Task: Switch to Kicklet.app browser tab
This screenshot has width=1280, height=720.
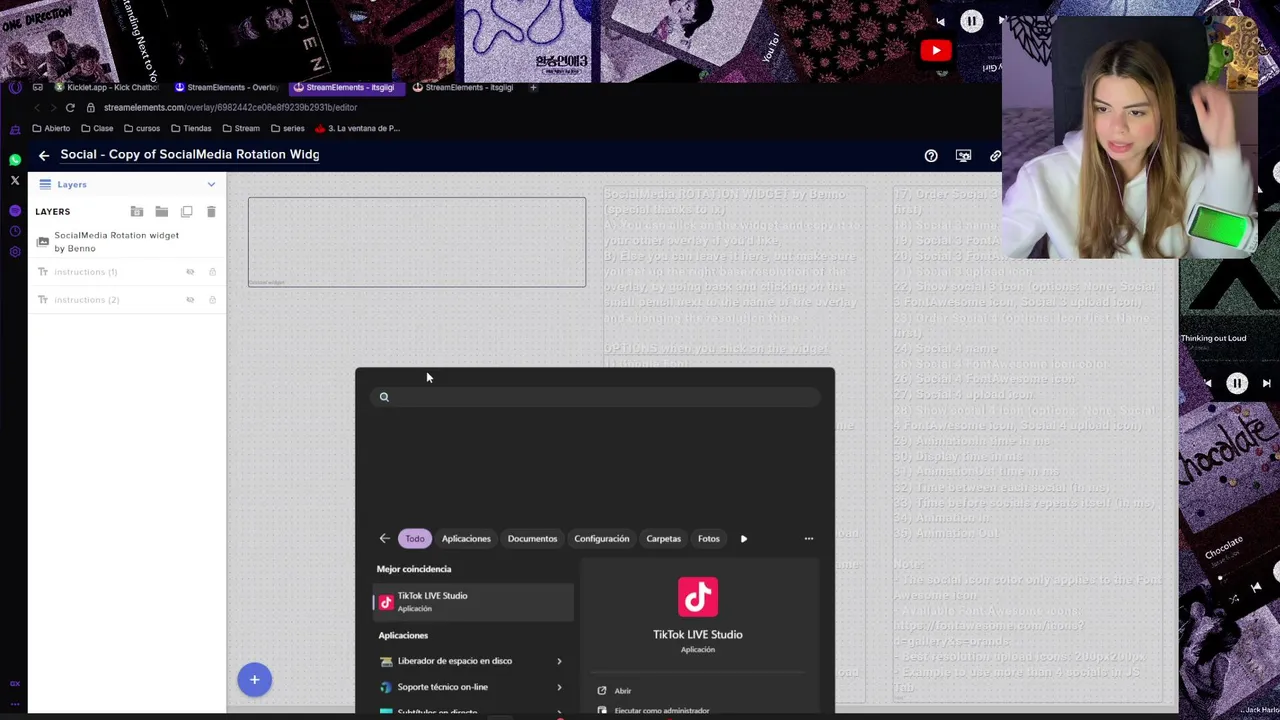Action: coord(108,88)
